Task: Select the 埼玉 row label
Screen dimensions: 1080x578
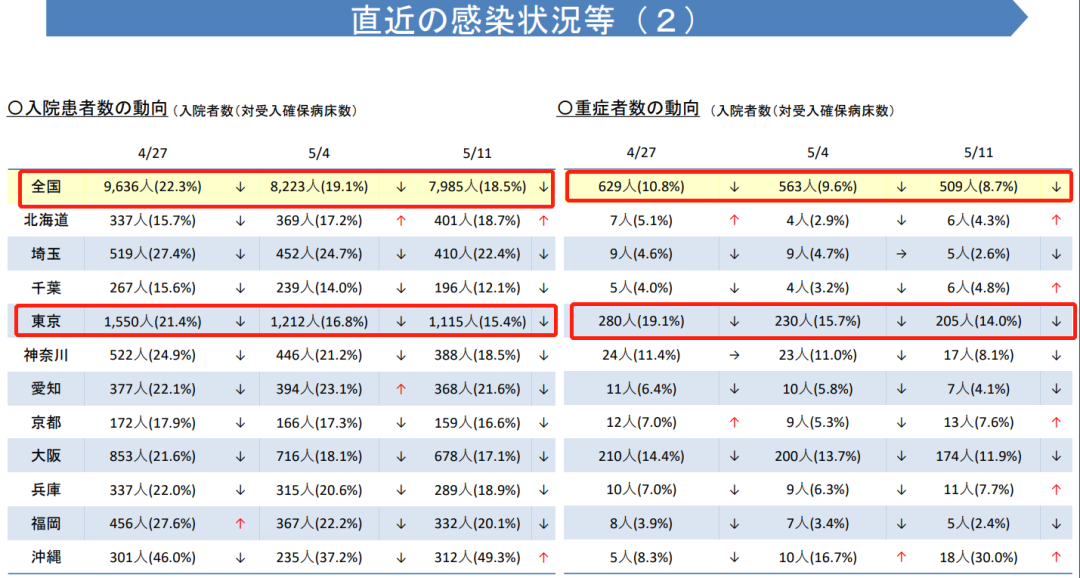Action: click(x=47, y=254)
